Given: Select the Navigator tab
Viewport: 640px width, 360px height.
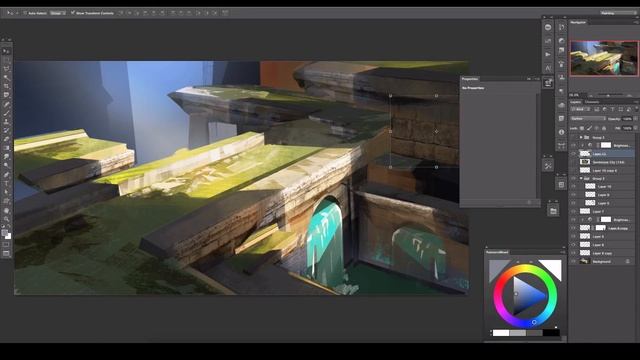Looking at the screenshot, I should (x=578, y=22).
